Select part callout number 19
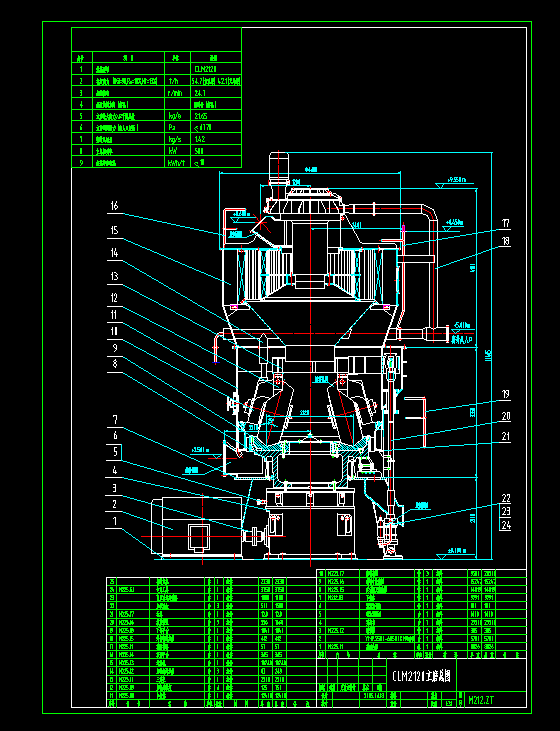The width and height of the screenshot is (560, 731). pyautogui.click(x=506, y=394)
